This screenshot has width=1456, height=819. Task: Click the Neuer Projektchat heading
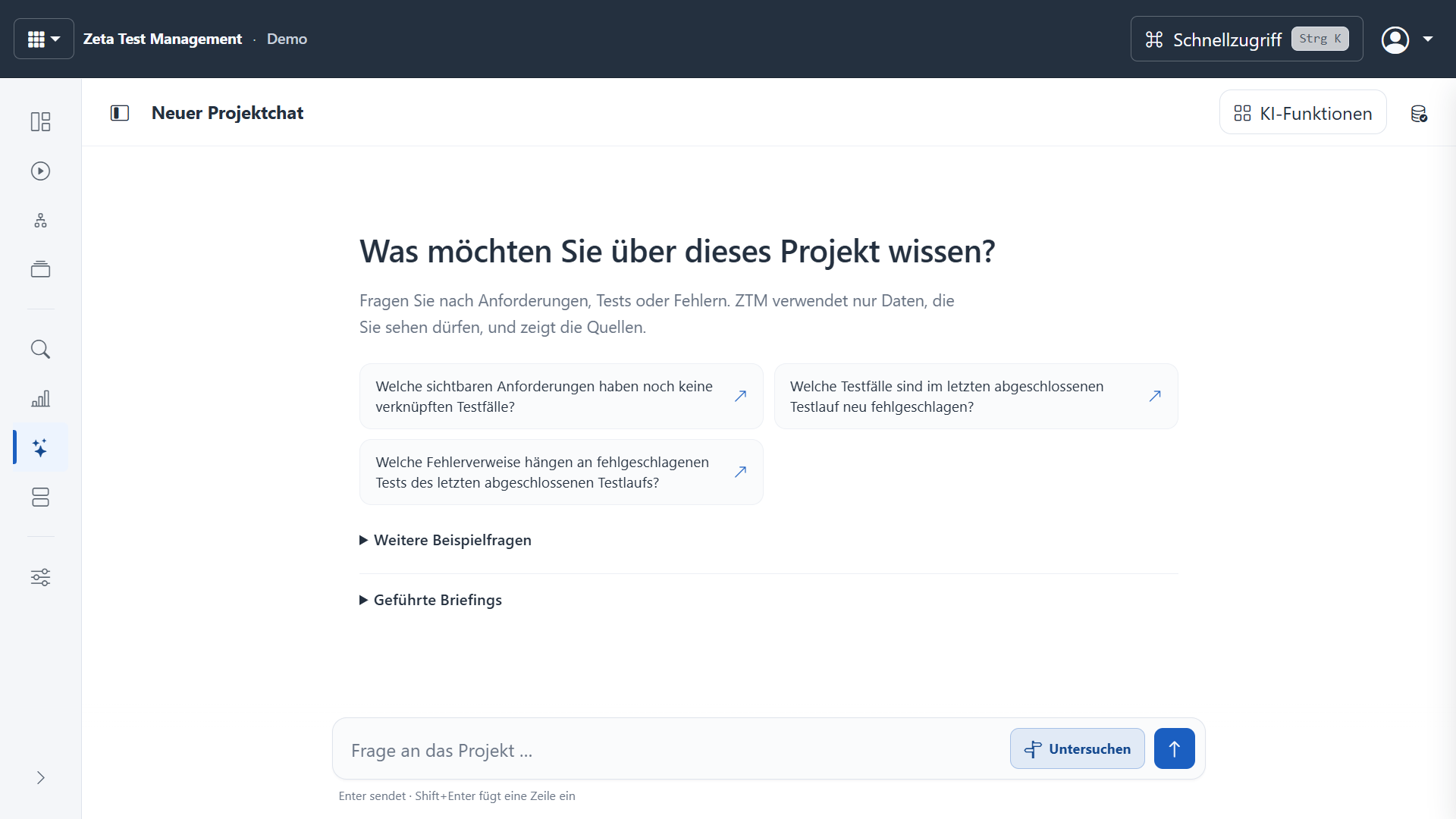[x=227, y=113]
